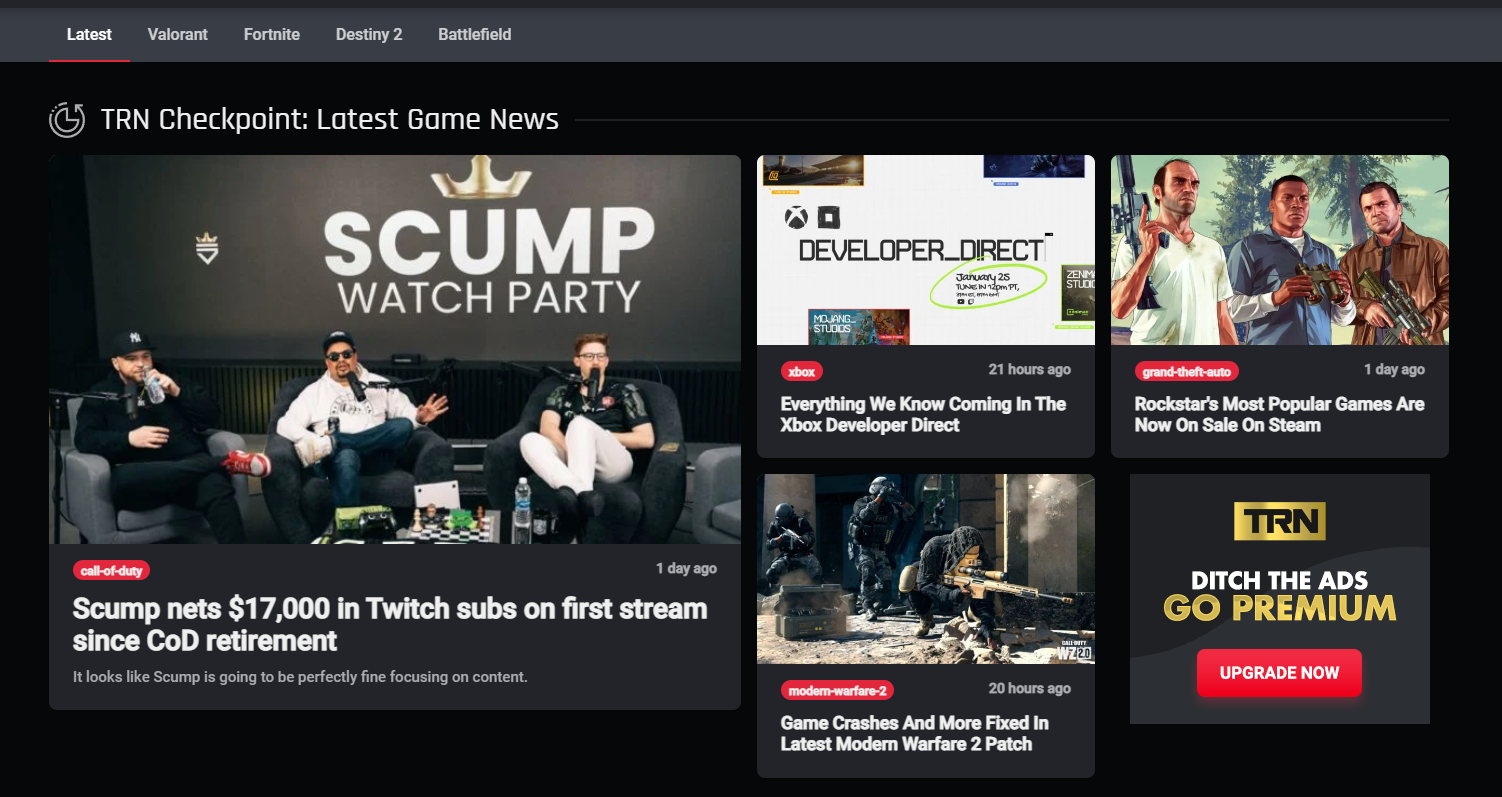1502x797 pixels.
Task: Click the grand-theft-auto tag badge
Action: (x=1187, y=372)
